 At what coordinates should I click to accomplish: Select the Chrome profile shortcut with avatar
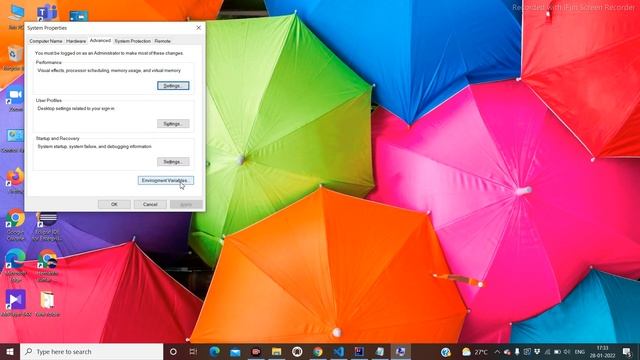(x=47, y=265)
